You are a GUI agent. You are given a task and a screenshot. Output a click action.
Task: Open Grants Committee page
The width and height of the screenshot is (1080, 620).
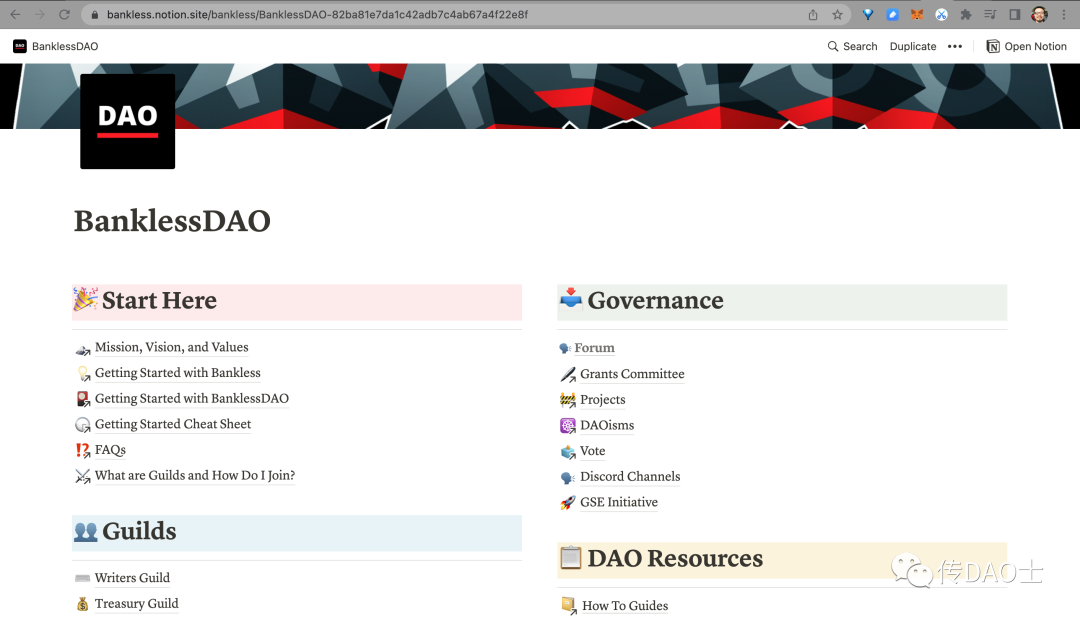click(x=632, y=374)
